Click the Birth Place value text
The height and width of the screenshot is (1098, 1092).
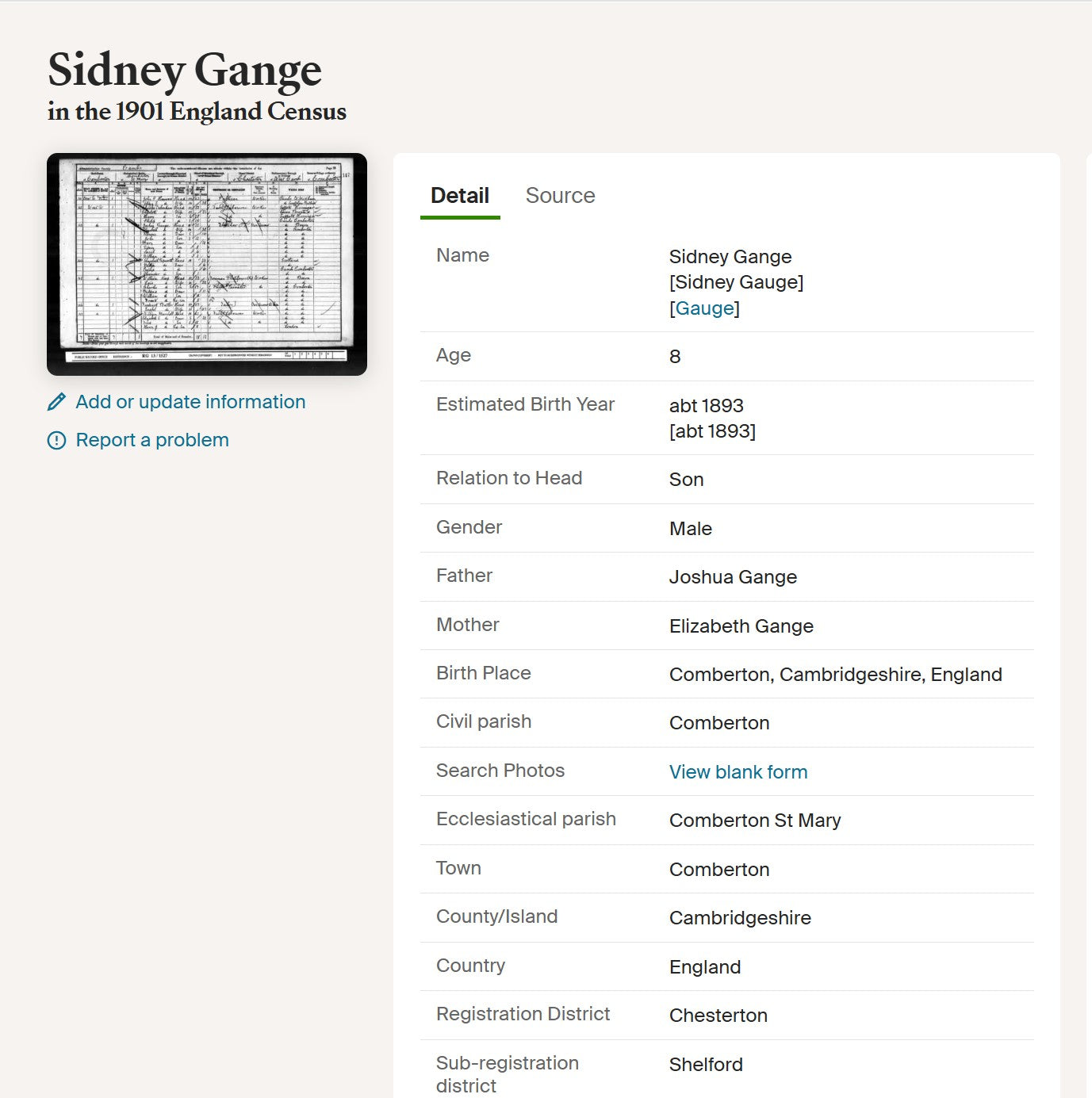click(x=835, y=675)
